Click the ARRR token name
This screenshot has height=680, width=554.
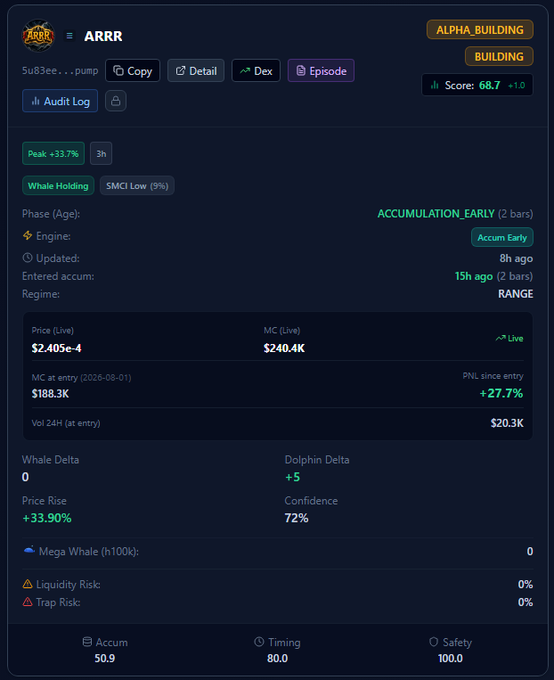point(103,36)
